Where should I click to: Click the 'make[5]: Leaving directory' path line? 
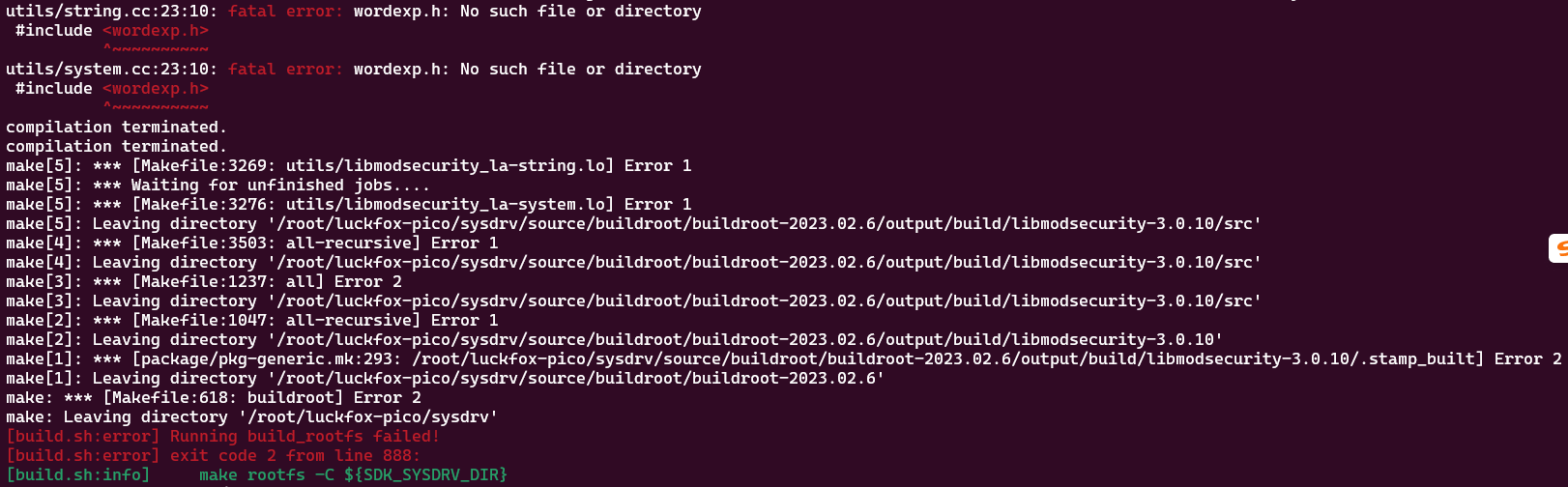[634, 224]
